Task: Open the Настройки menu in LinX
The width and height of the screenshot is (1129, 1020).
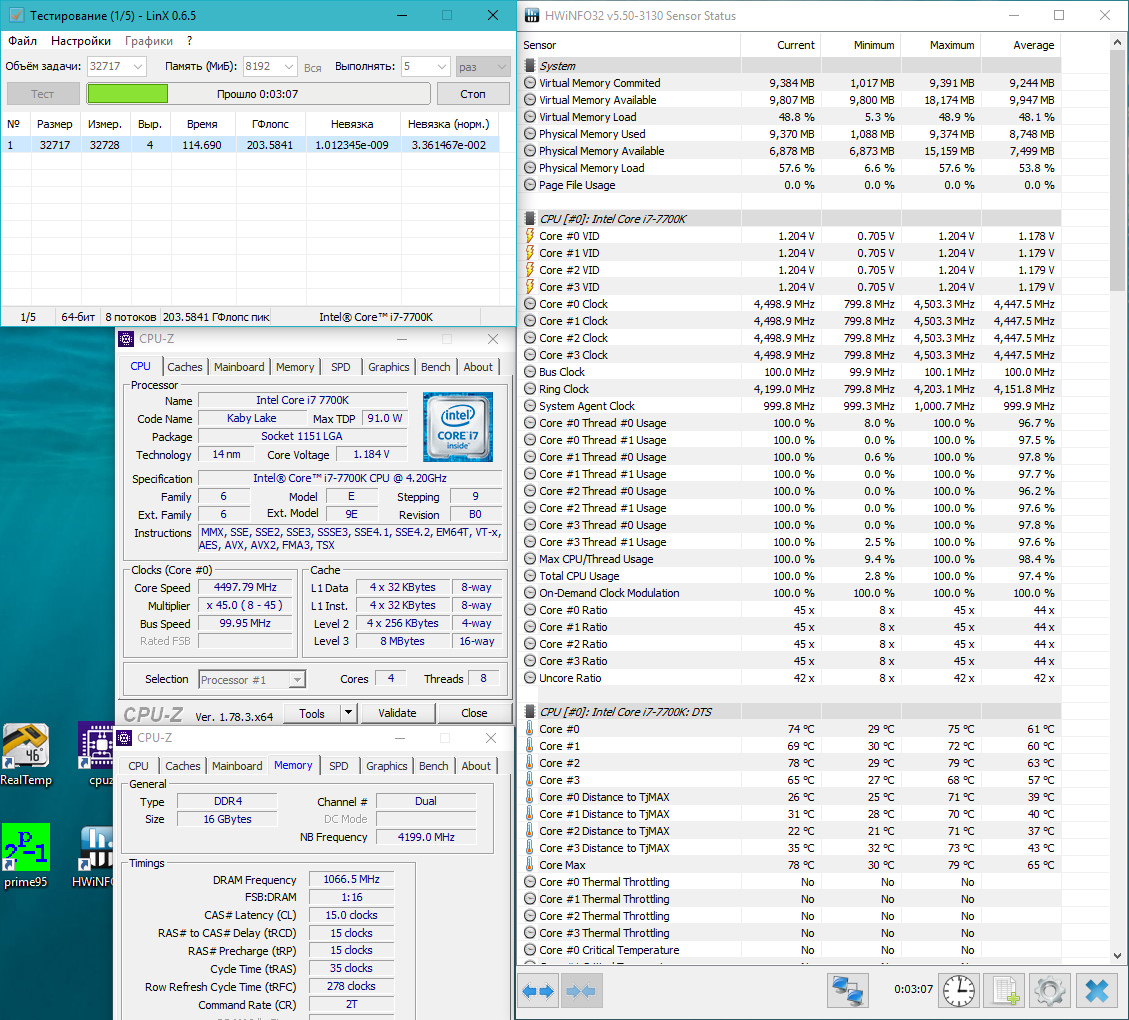Action: pos(81,41)
